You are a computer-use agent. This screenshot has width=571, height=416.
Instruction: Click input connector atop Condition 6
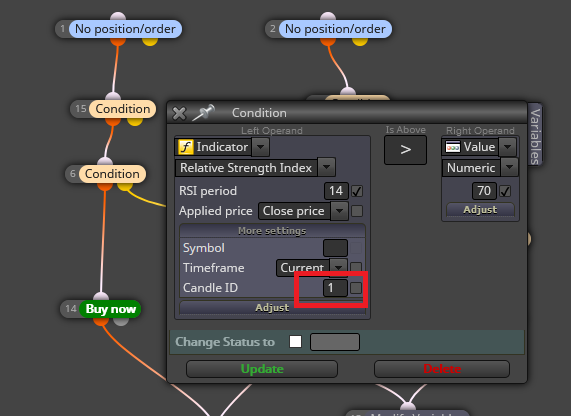[x=105, y=162]
